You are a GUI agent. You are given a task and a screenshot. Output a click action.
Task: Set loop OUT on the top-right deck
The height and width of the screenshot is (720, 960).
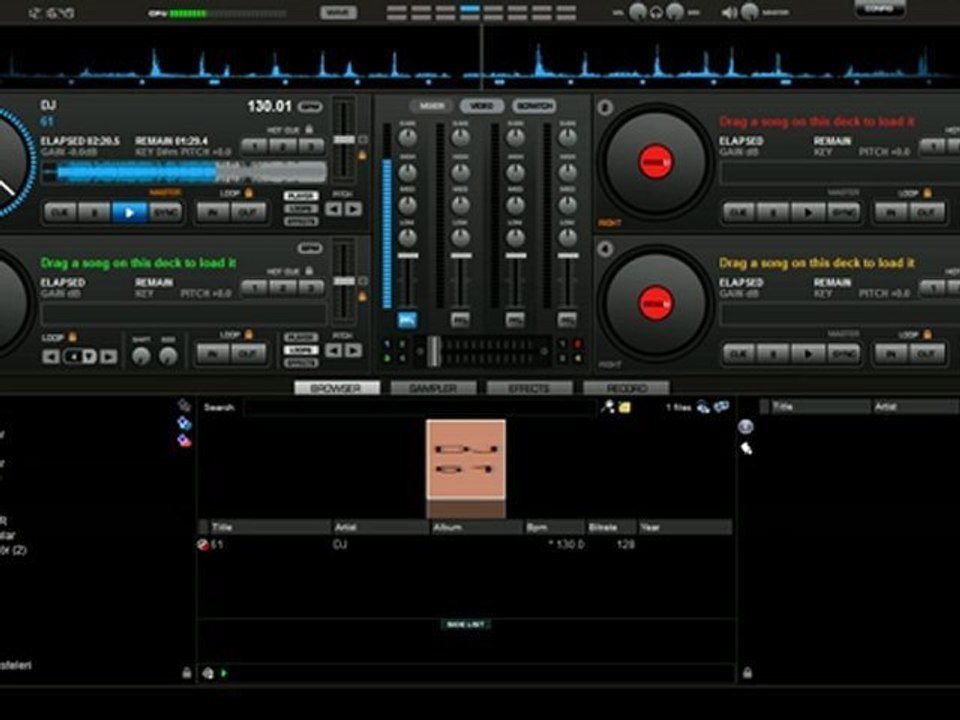click(927, 212)
